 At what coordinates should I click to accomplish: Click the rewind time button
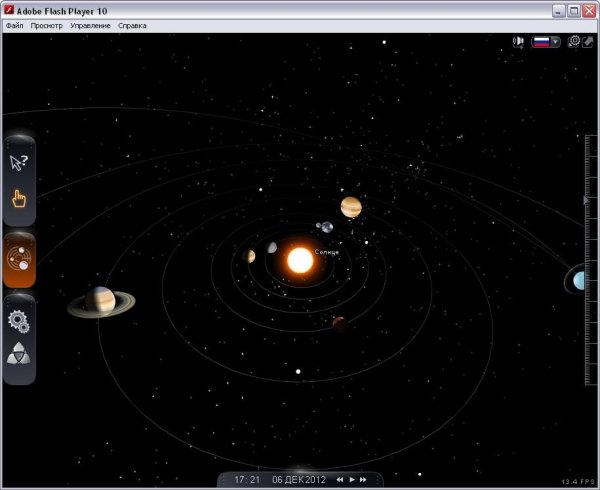(340, 480)
